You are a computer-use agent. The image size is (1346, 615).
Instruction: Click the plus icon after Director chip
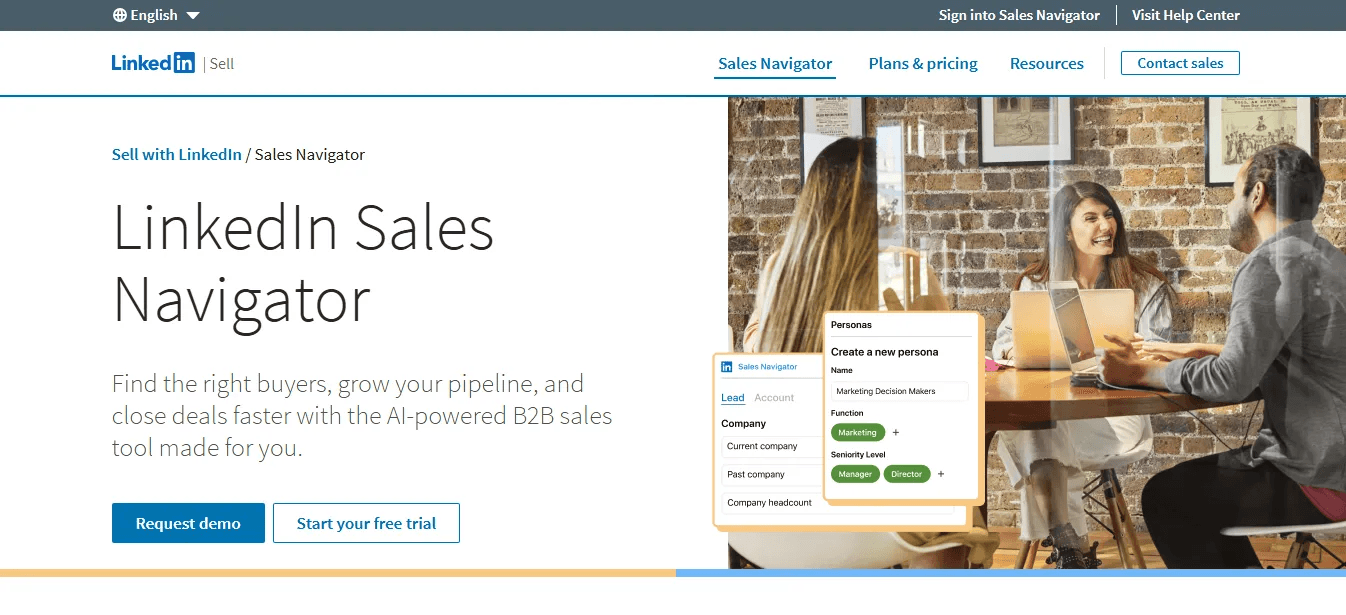click(x=941, y=474)
